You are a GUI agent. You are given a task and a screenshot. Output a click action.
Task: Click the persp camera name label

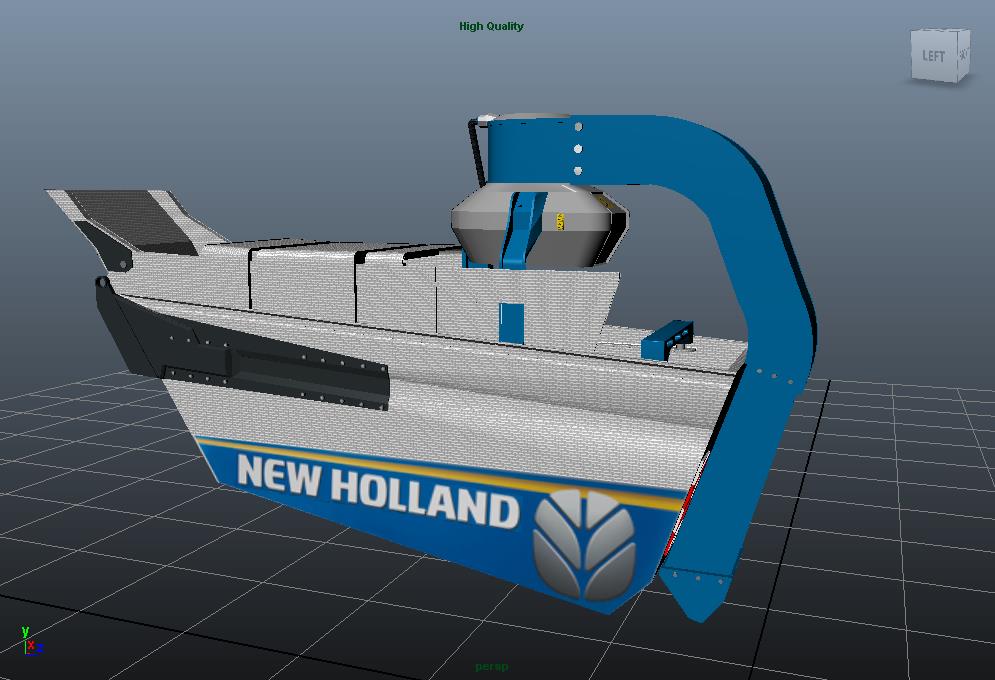click(492, 667)
